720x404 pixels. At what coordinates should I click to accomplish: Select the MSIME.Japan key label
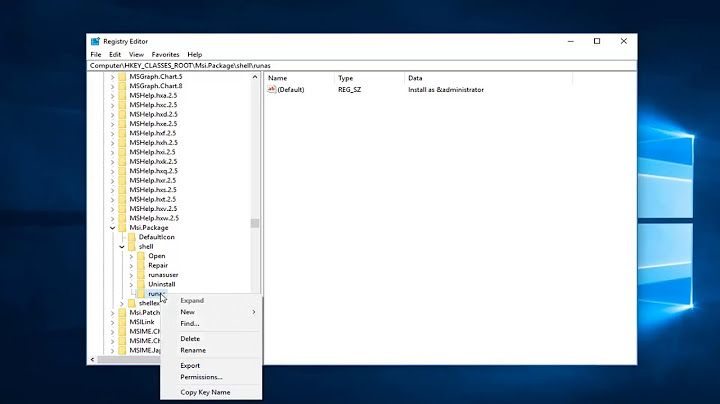pyautogui.click(x=145, y=350)
